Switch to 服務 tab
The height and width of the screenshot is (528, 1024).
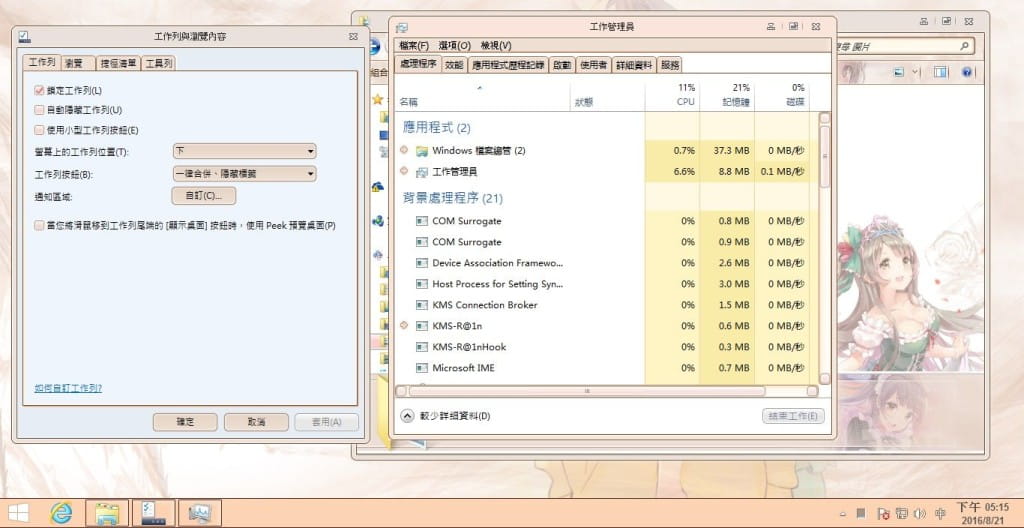pos(670,65)
